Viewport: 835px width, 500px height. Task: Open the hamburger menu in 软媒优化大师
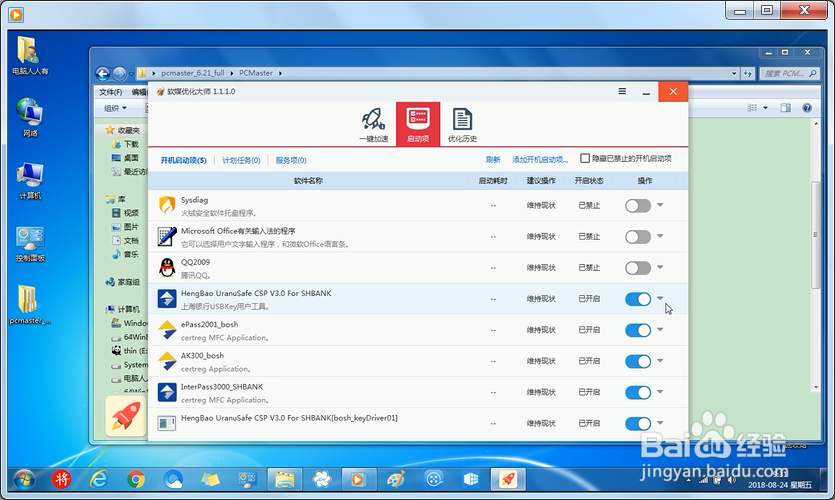pyautogui.click(x=622, y=92)
